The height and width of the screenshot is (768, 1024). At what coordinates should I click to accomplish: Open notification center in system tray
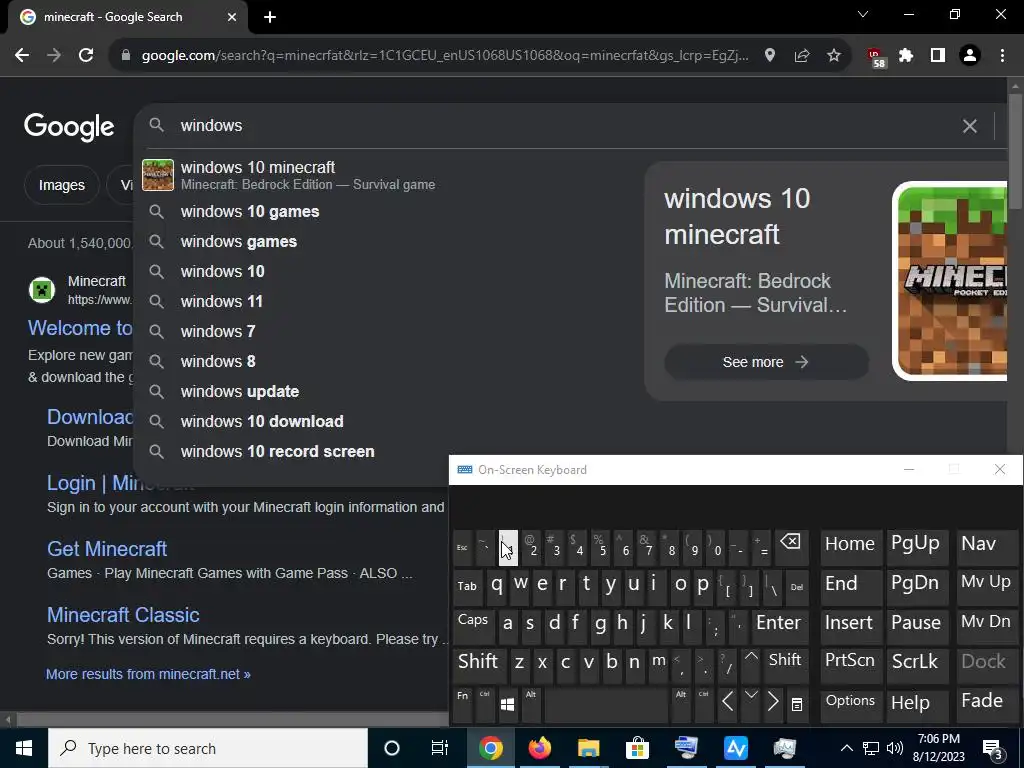(x=993, y=748)
